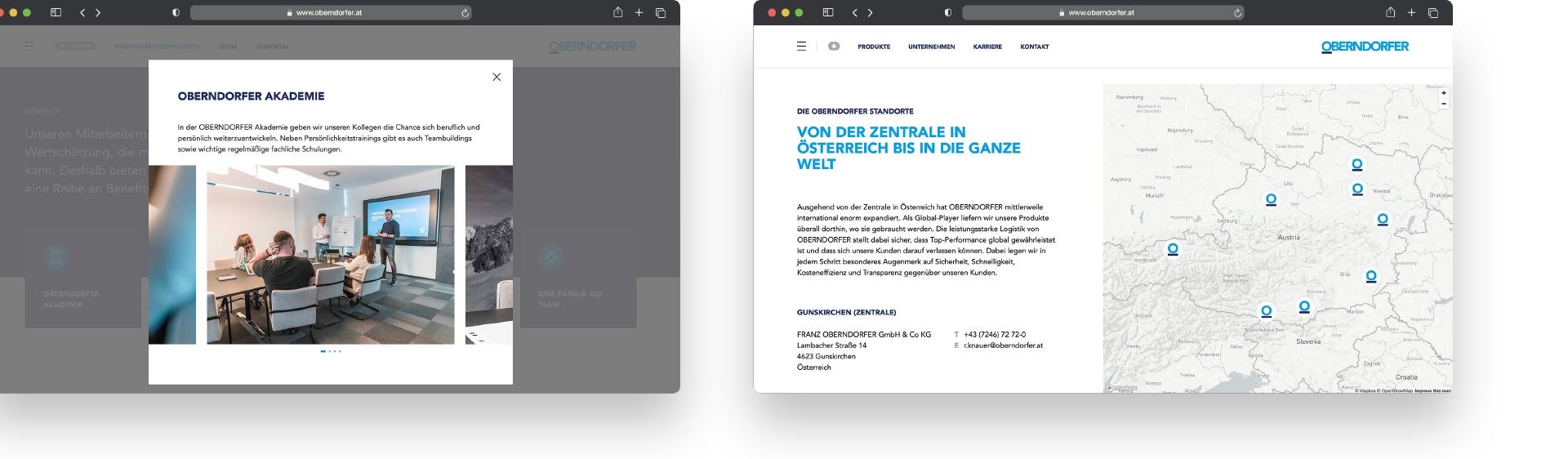1568x459 pixels.
Task: Open share menu in right Safari window
Action: (1391, 12)
